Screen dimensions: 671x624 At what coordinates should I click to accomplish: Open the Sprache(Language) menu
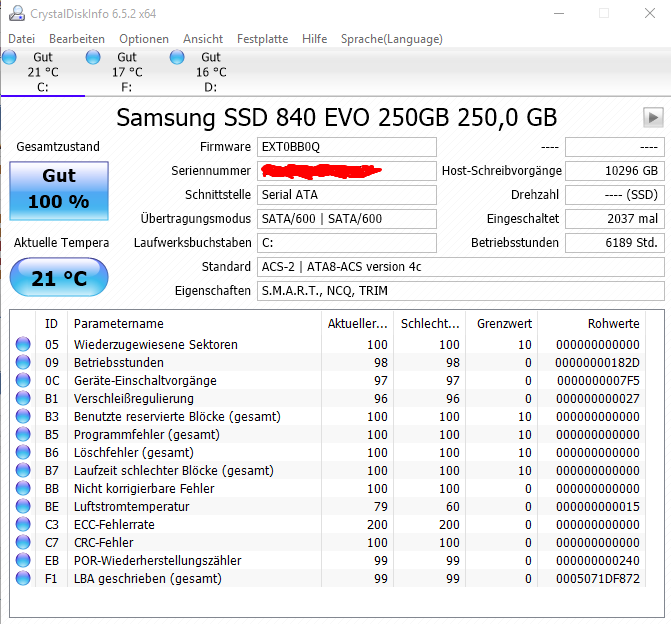[x=392, y=39]
